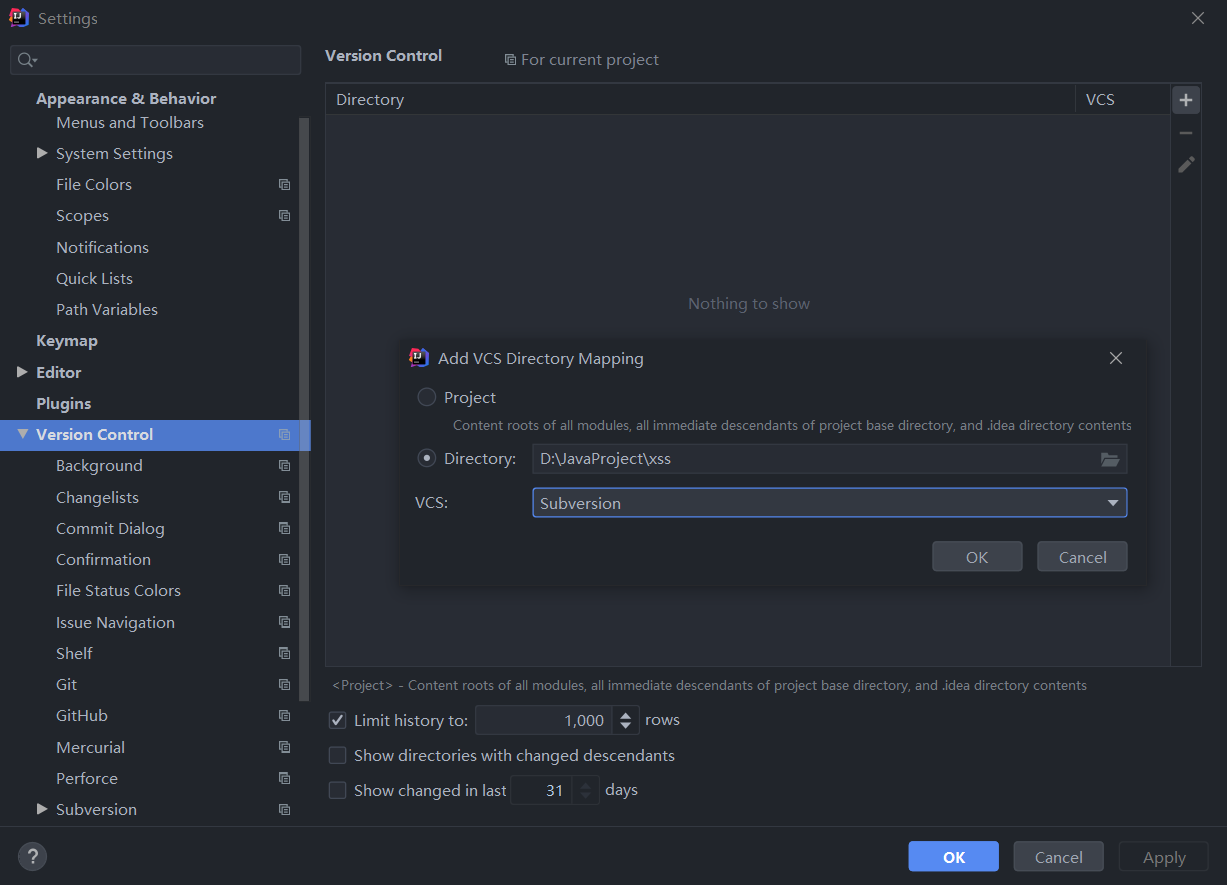Click the plus icon to add VCS mapping
Image resolution: width=1227 pixels, height=885 pixels.
click(x=1186, y=100)
